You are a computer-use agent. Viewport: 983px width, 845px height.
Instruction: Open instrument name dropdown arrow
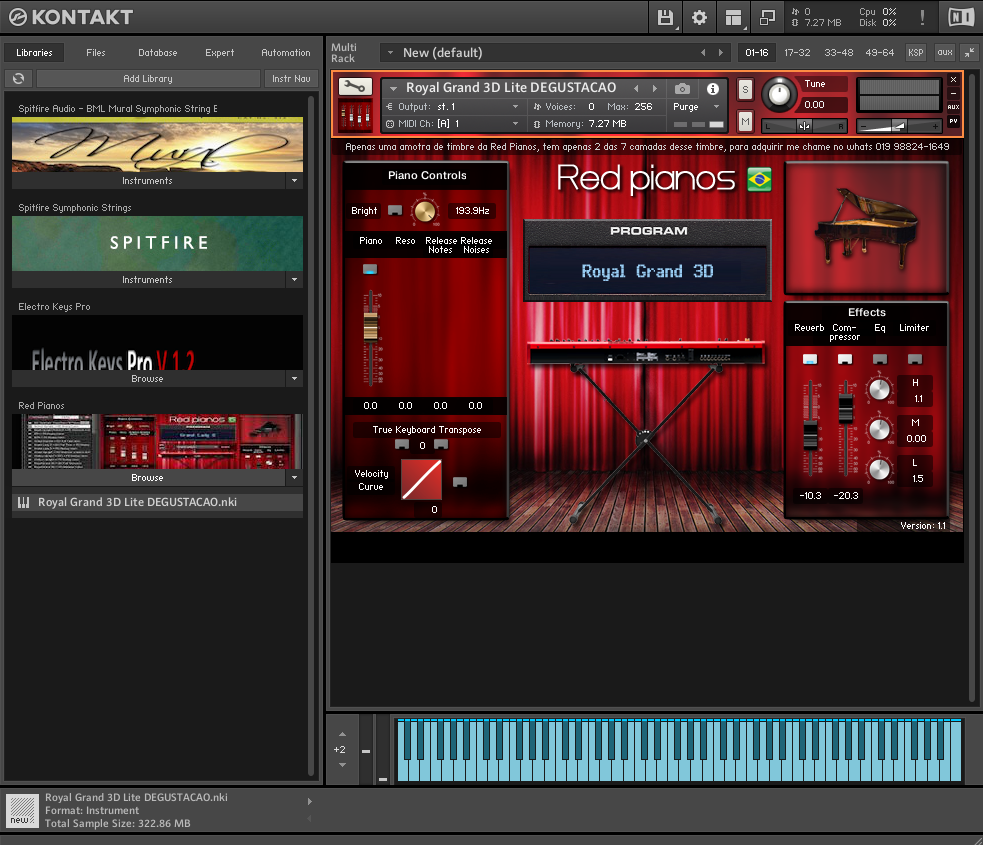point(394,88)
